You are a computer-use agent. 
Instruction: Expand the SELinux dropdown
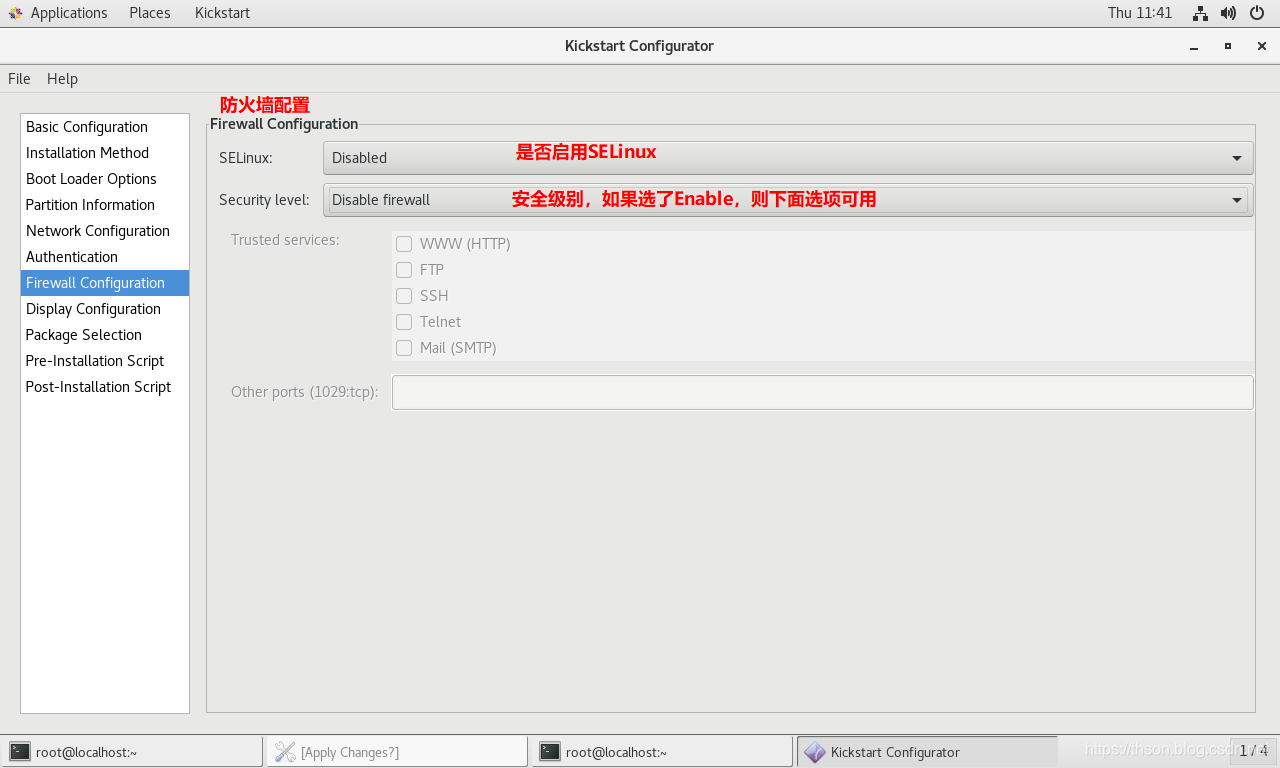pos(787,158)
